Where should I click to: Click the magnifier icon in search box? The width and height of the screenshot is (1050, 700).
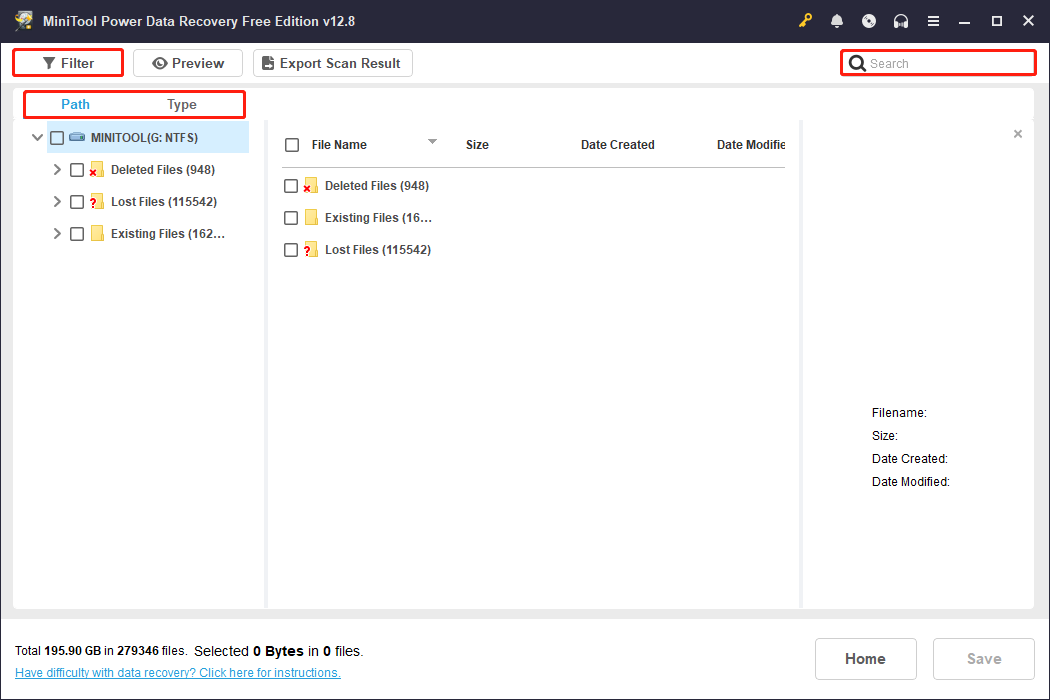tap(858, 62)
